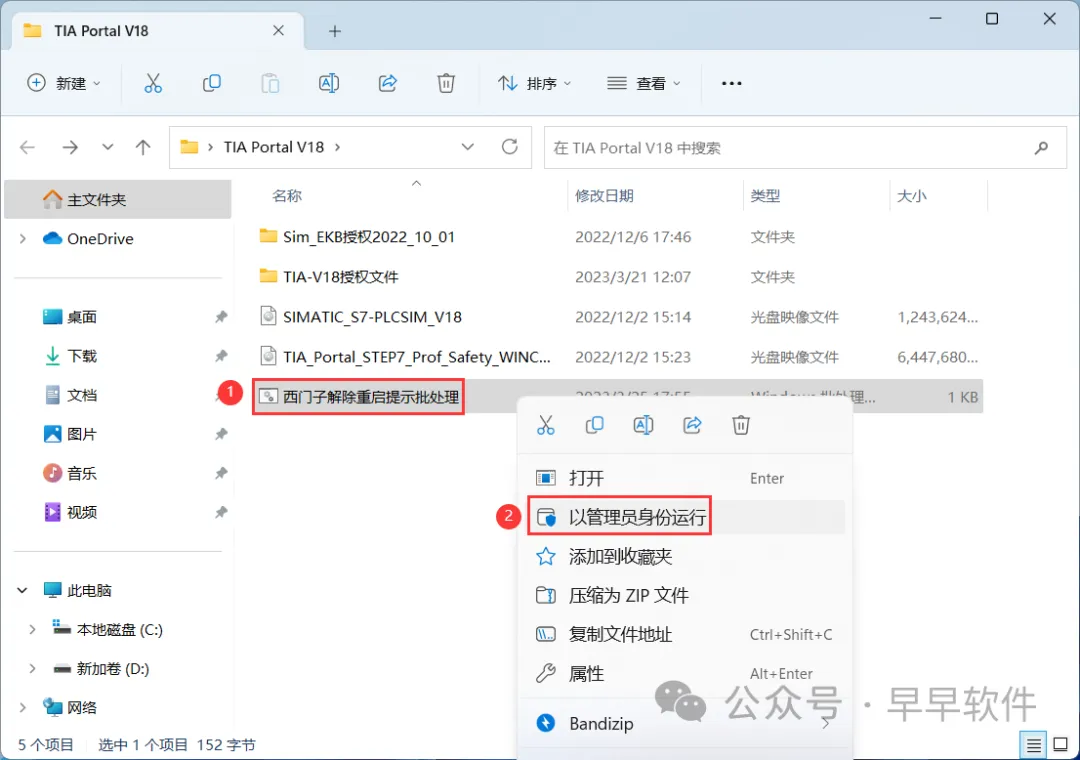Select 打开 in the context menu
The height and width of the screenshot is (760, 1080).
(686, 478)
